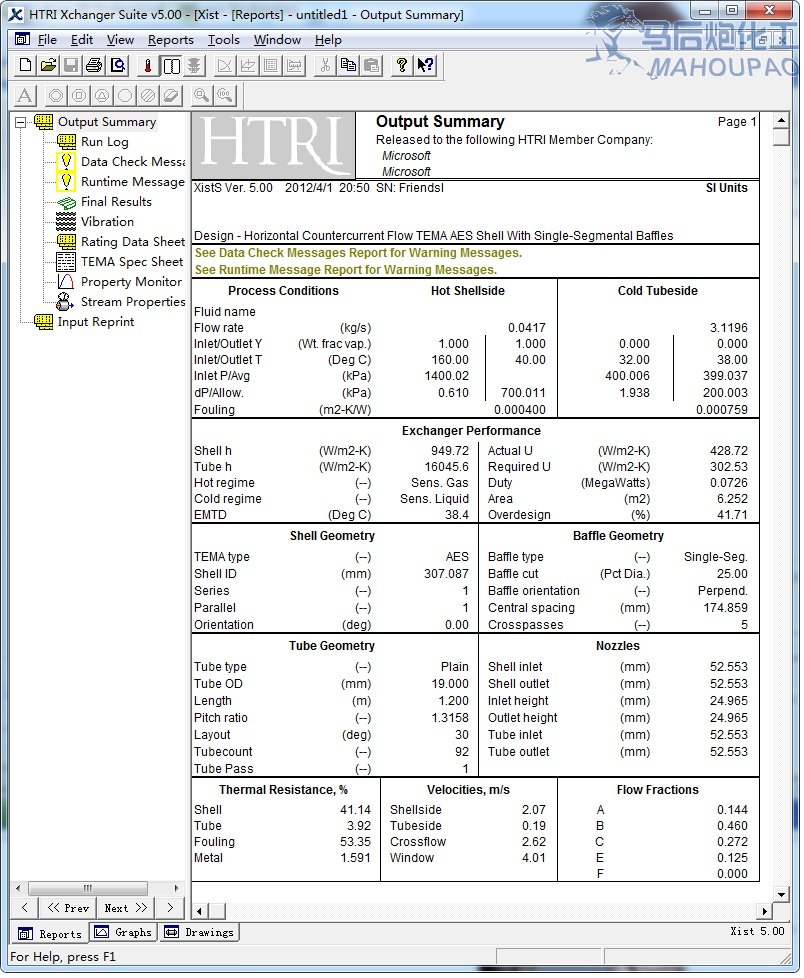Click the greyed table grid toolbar icon
The width and height of the screenshot is (804, 978).
click(x=271, y=65)
